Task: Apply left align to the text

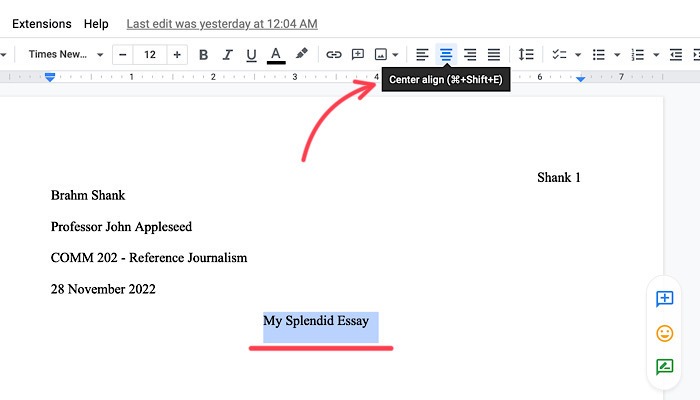Action: (x=422, y=54)
